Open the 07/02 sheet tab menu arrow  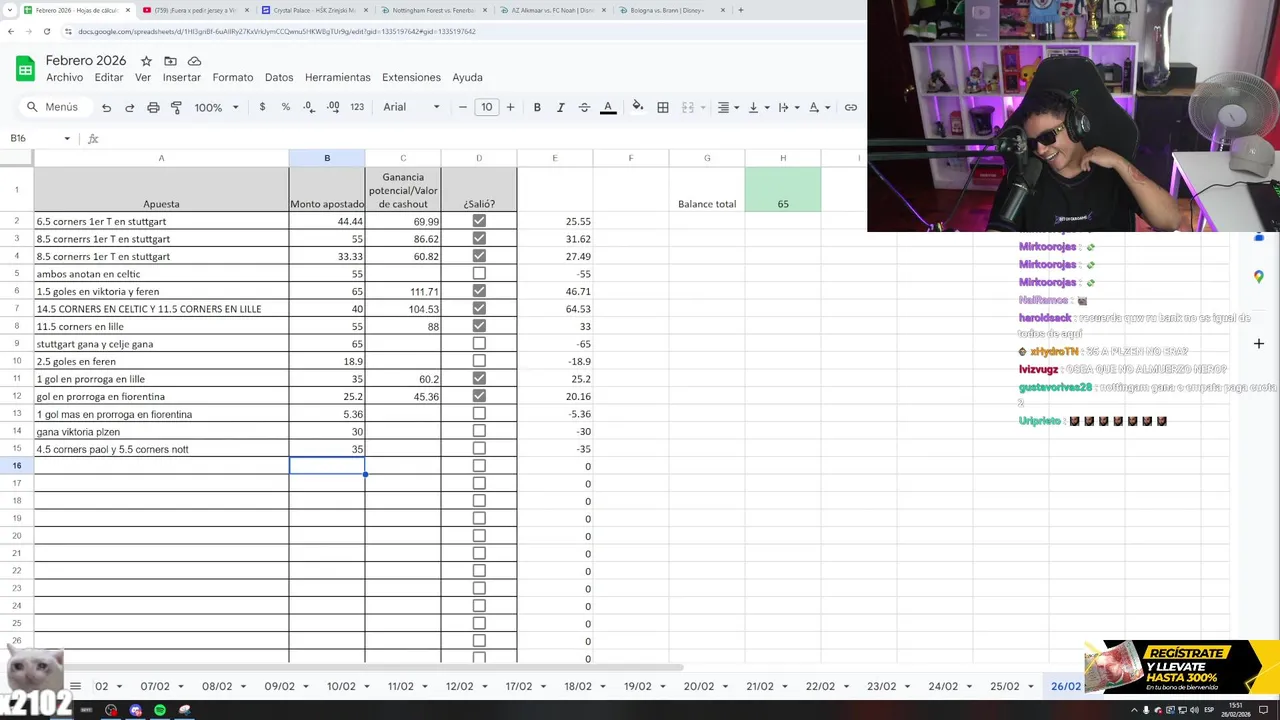point(181,686)
